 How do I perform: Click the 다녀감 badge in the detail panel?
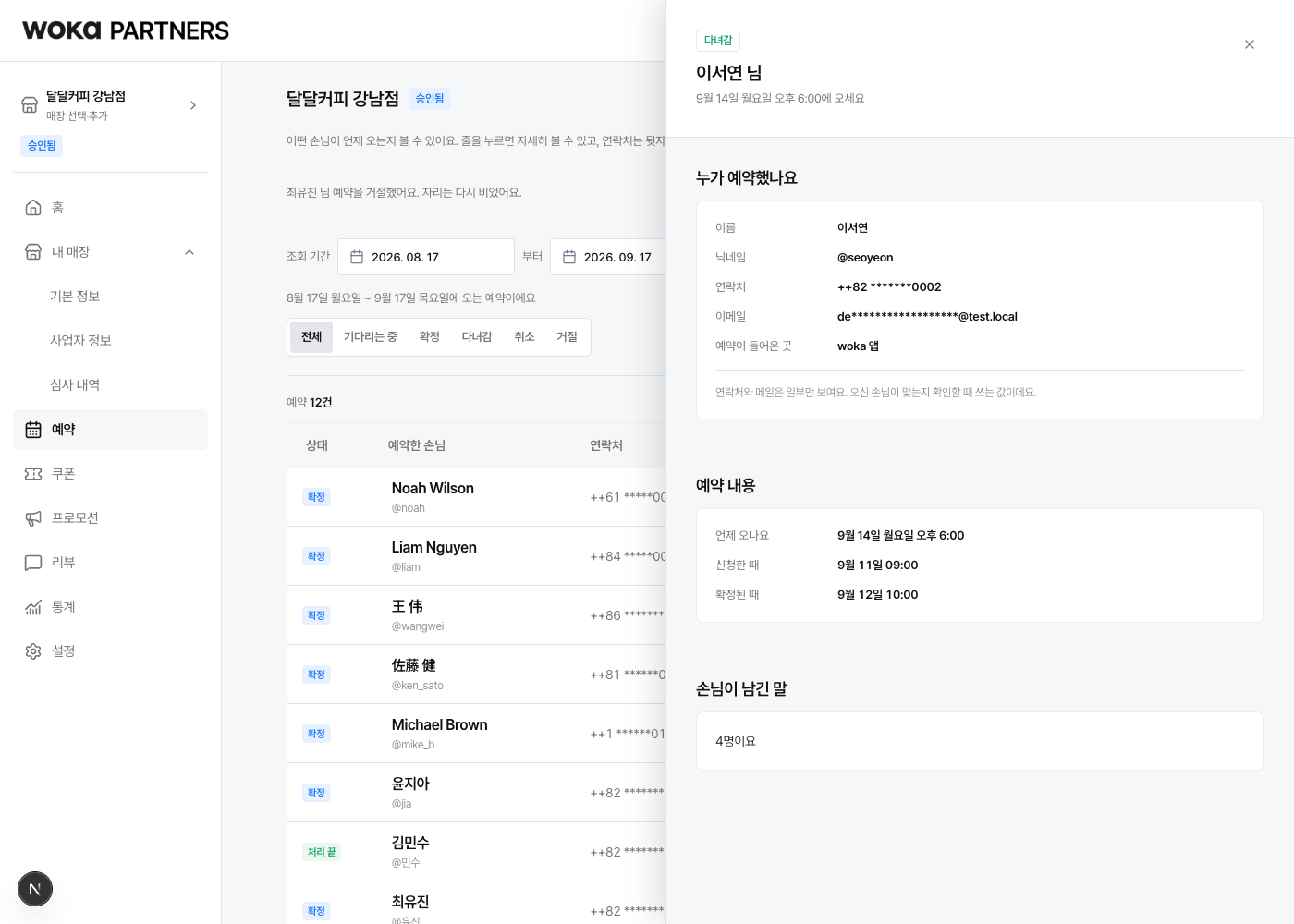(718, 41)
